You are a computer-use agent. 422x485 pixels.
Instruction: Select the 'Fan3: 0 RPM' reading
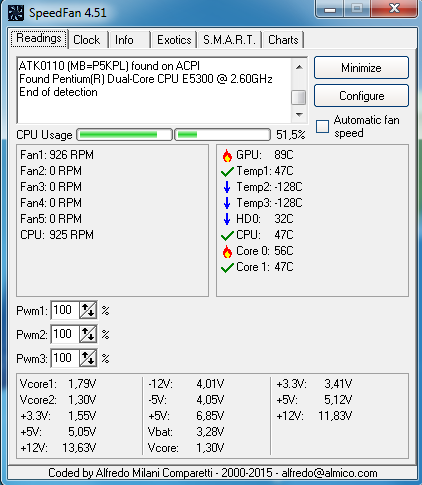pyautogui.click(x=51, y=187)
